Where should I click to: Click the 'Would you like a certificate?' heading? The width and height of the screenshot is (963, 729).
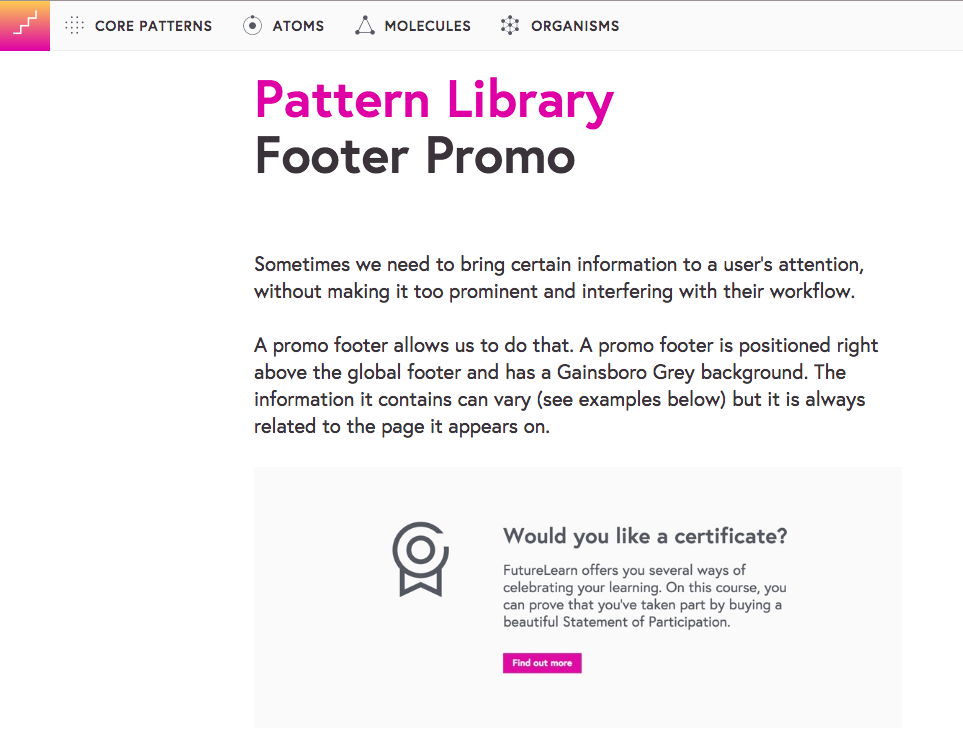(x=645, y=536)
